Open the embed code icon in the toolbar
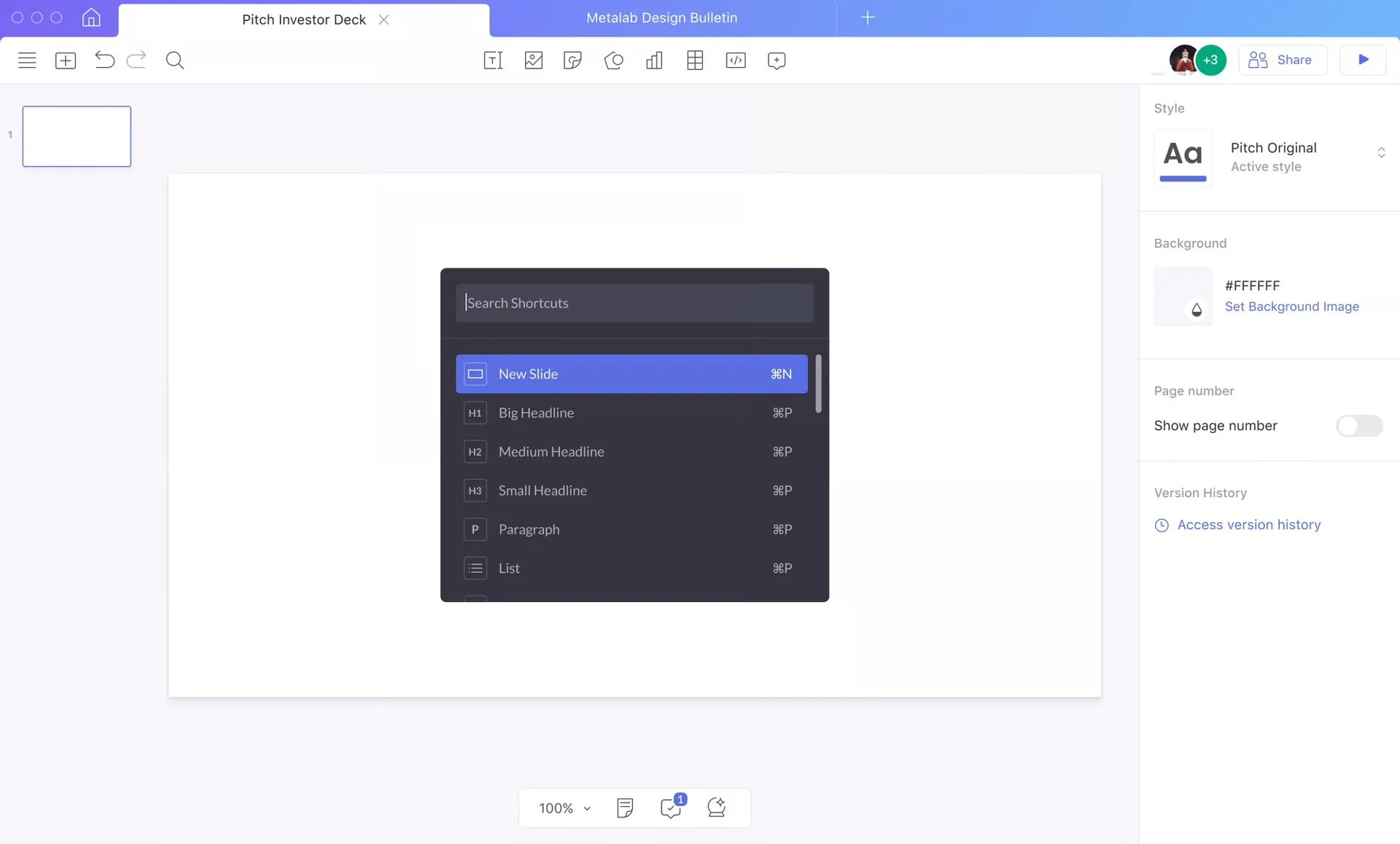 point(736,60)
